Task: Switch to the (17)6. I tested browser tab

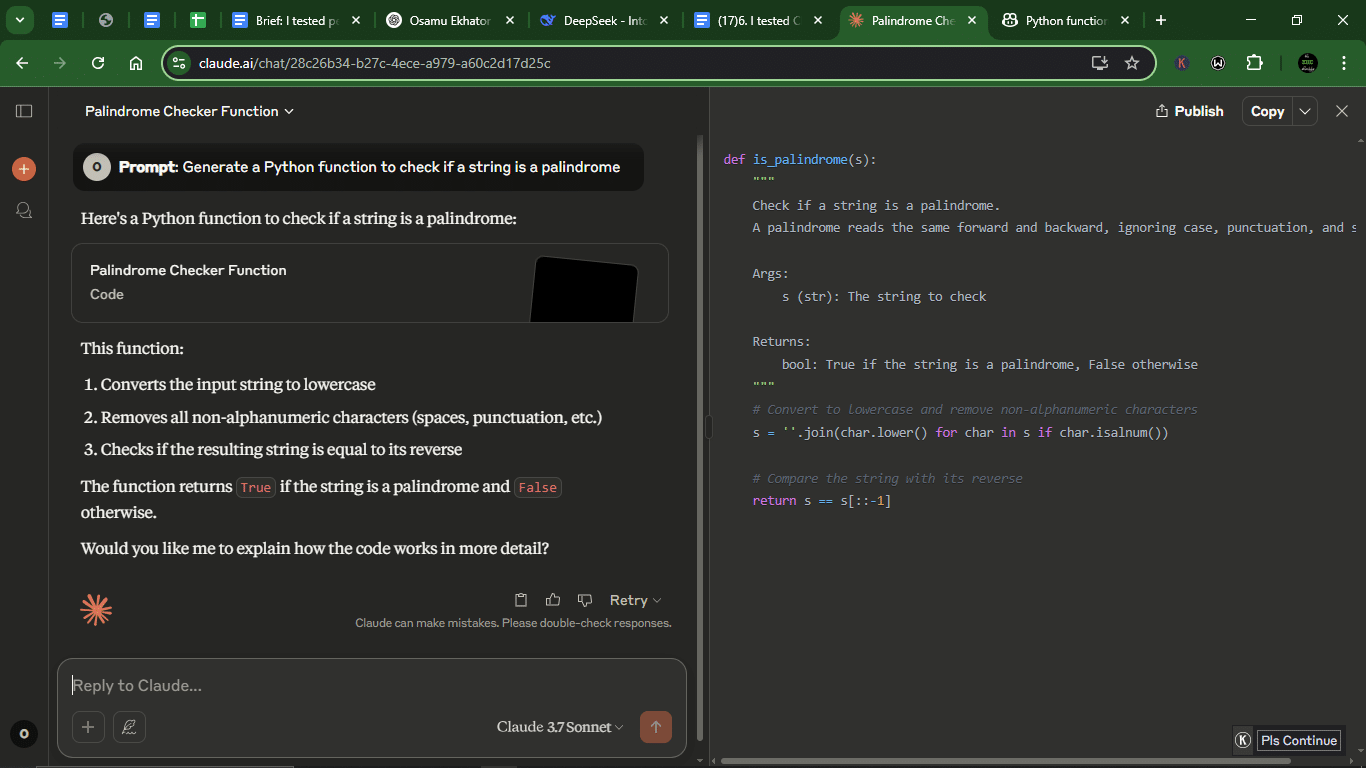Action: 758,20
